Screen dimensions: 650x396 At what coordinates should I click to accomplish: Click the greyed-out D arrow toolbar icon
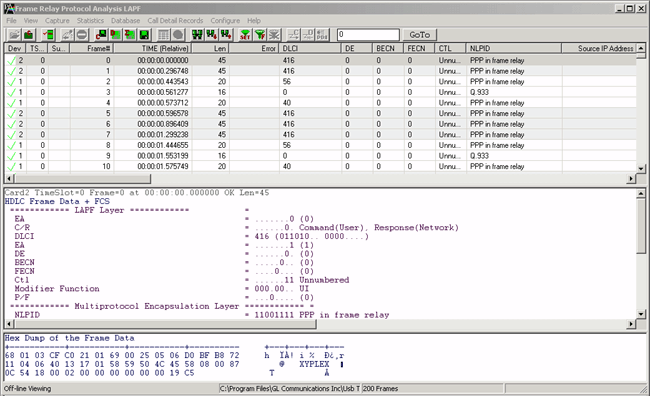(308, 34)
